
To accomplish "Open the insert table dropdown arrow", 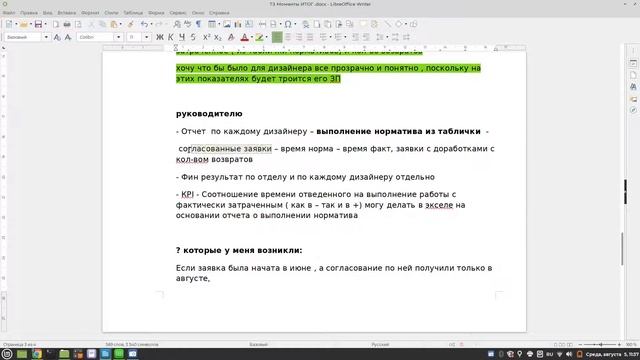I will (x=219, y=24).
